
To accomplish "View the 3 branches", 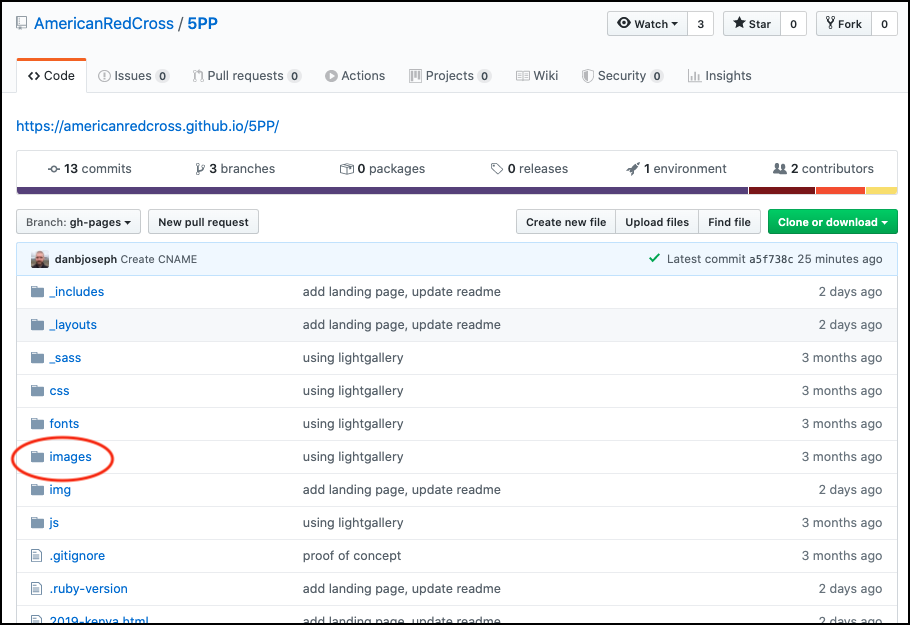I will (x=235, y=169).
